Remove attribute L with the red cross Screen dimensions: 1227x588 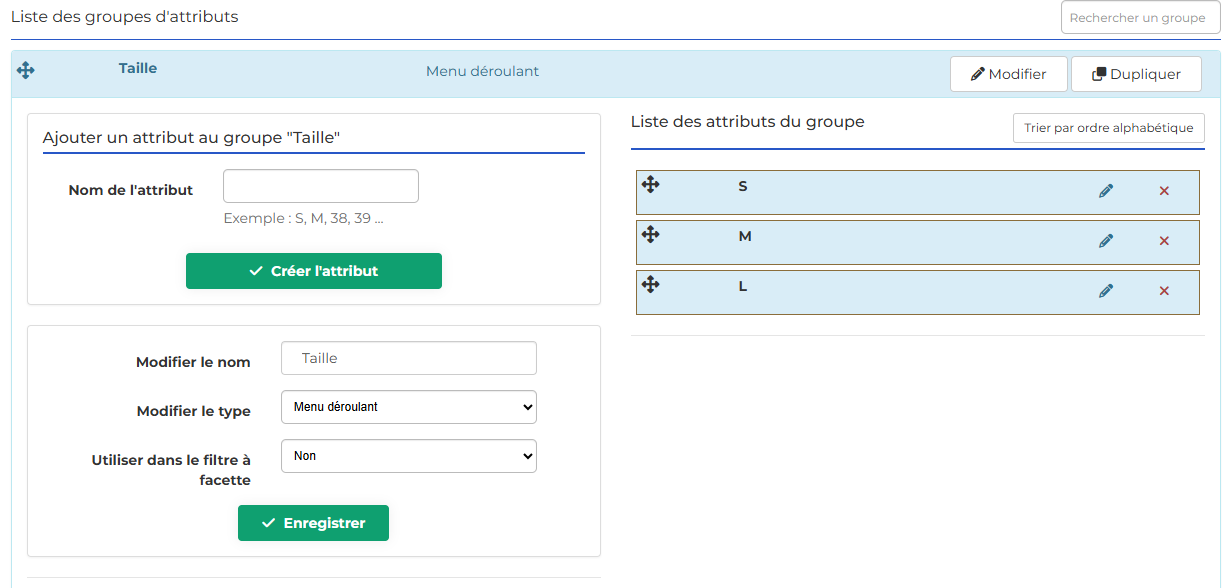[1164, 291]
